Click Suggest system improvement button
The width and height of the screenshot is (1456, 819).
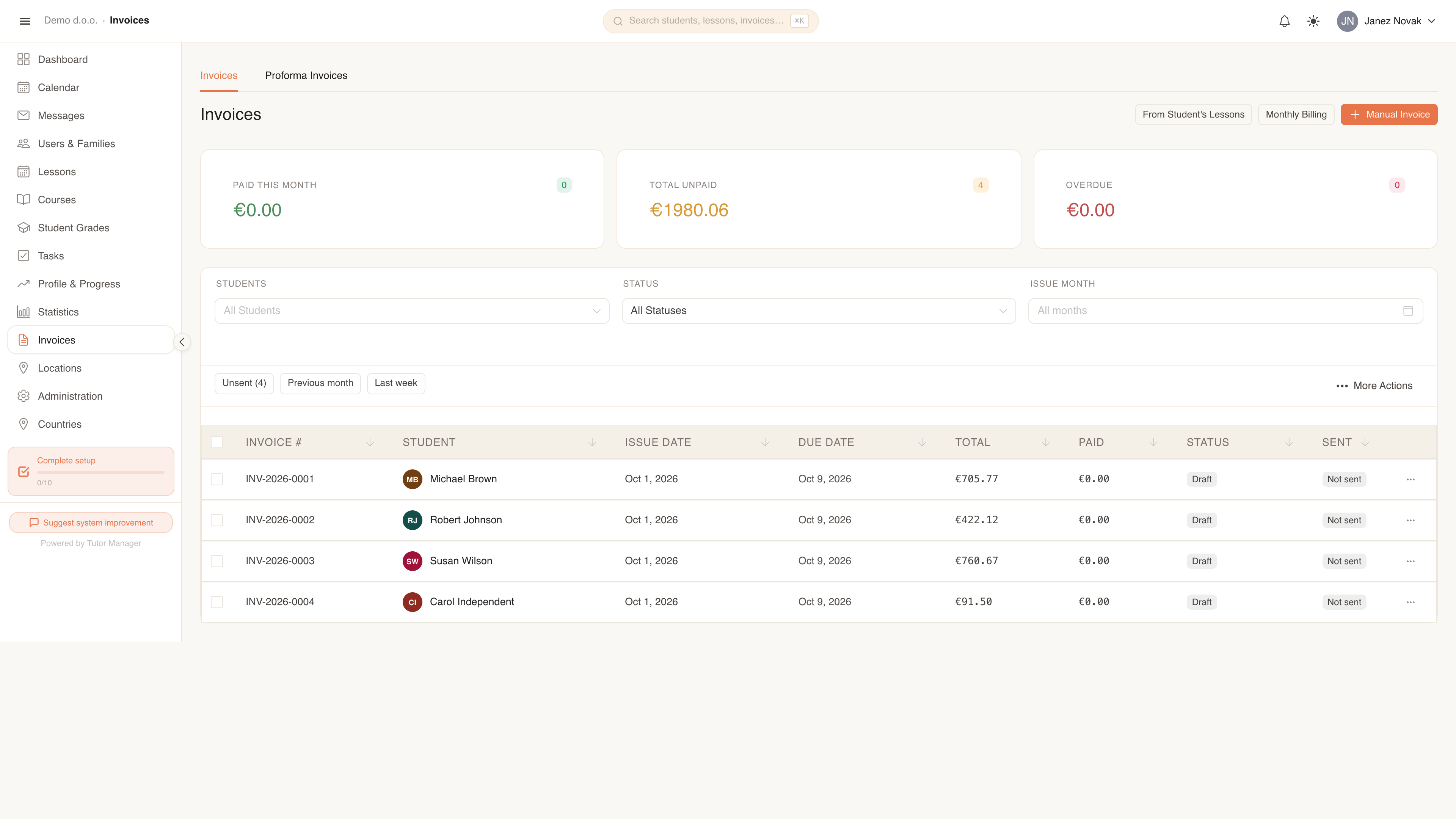coord(91,523)
